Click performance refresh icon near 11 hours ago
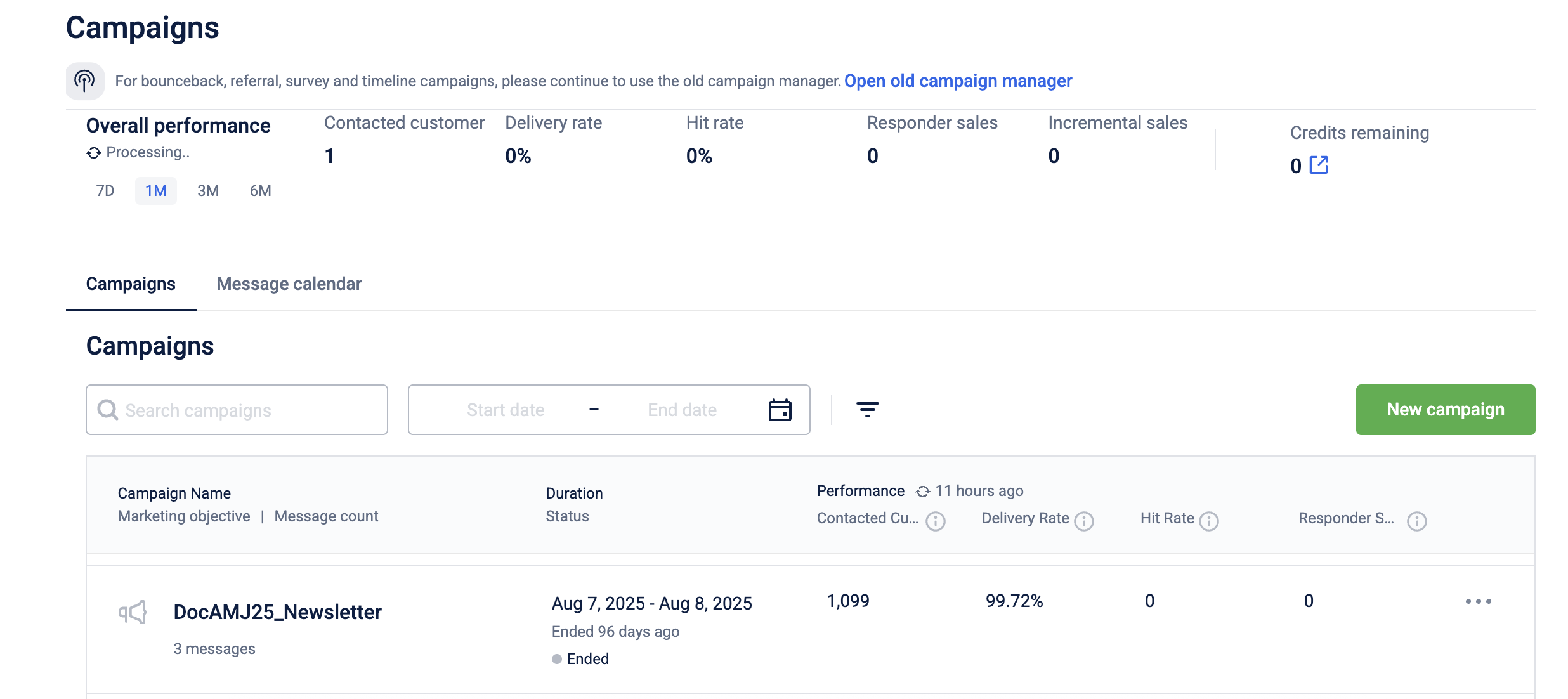This screenshot has width=1568, height=699. (x=922, y=492)
